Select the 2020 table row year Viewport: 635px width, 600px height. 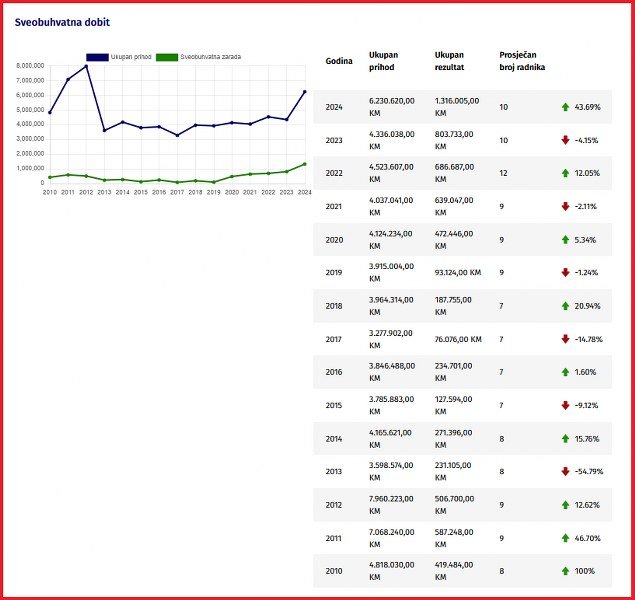[334, 239]
